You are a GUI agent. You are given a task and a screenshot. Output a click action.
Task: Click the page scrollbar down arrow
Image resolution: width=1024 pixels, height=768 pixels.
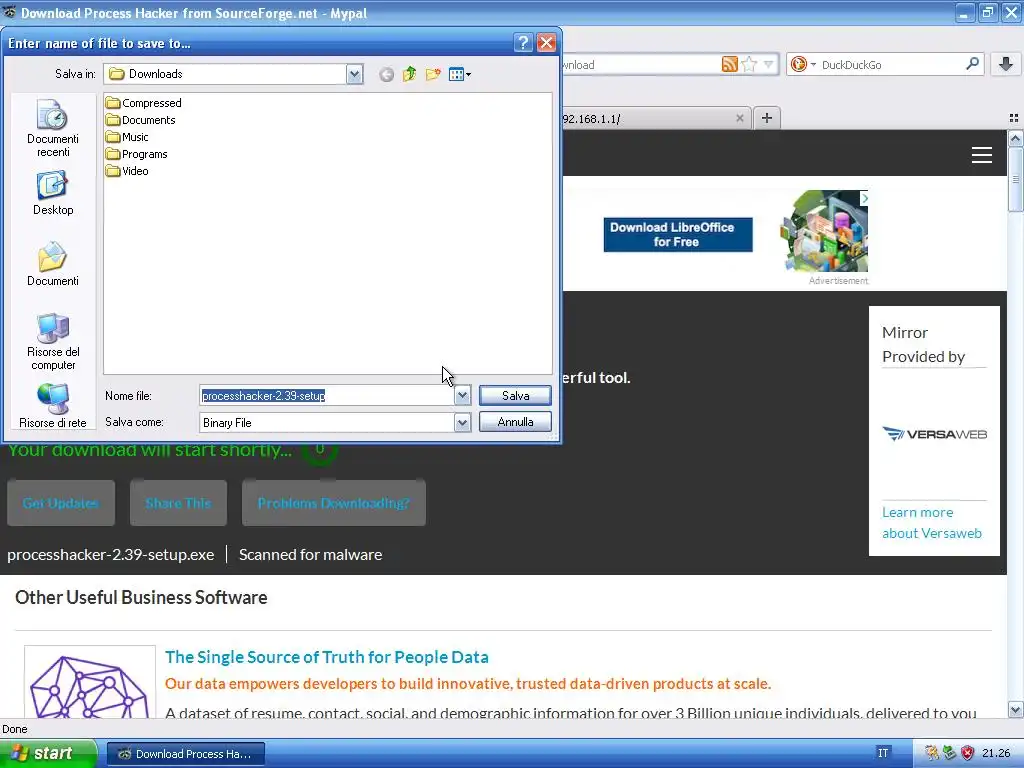tap(1016, 710)
